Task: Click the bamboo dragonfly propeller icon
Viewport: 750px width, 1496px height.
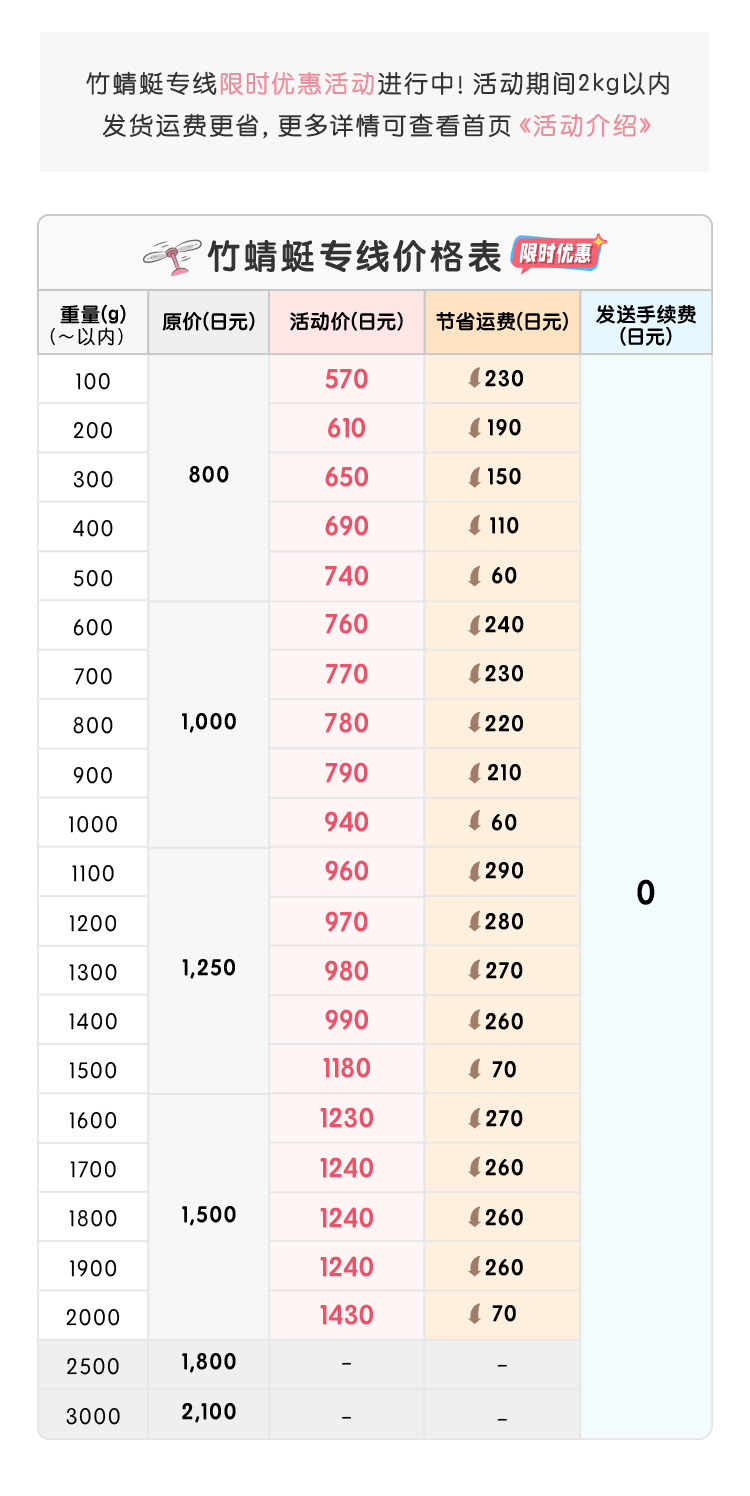Action: click(x=171, y=256)
